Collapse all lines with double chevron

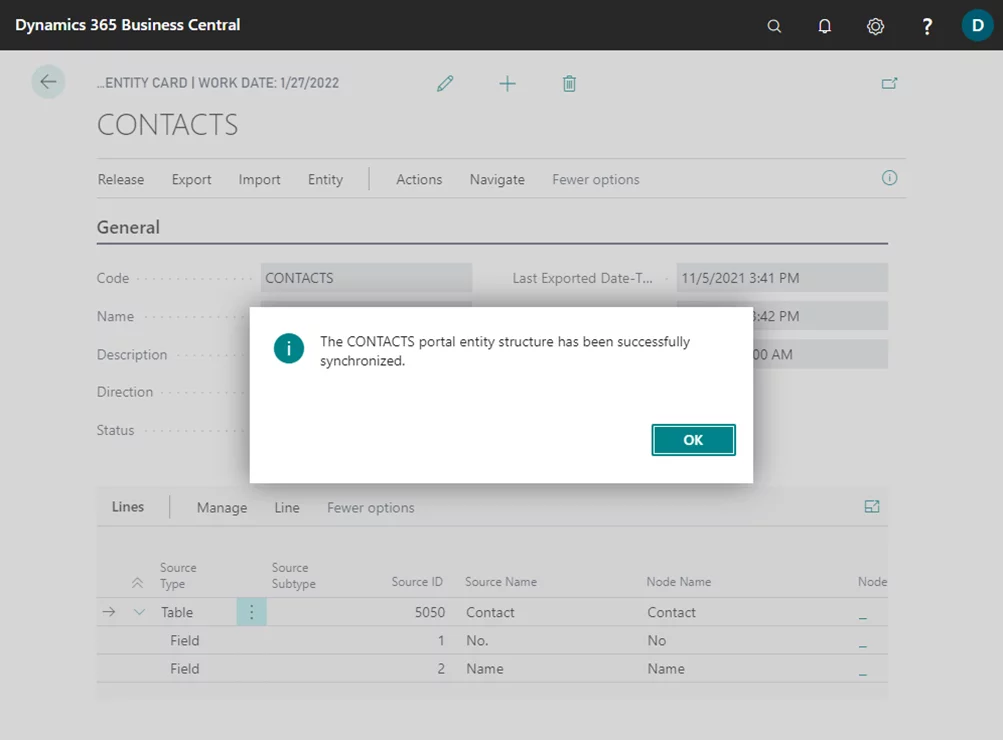[x=137, y=583]
